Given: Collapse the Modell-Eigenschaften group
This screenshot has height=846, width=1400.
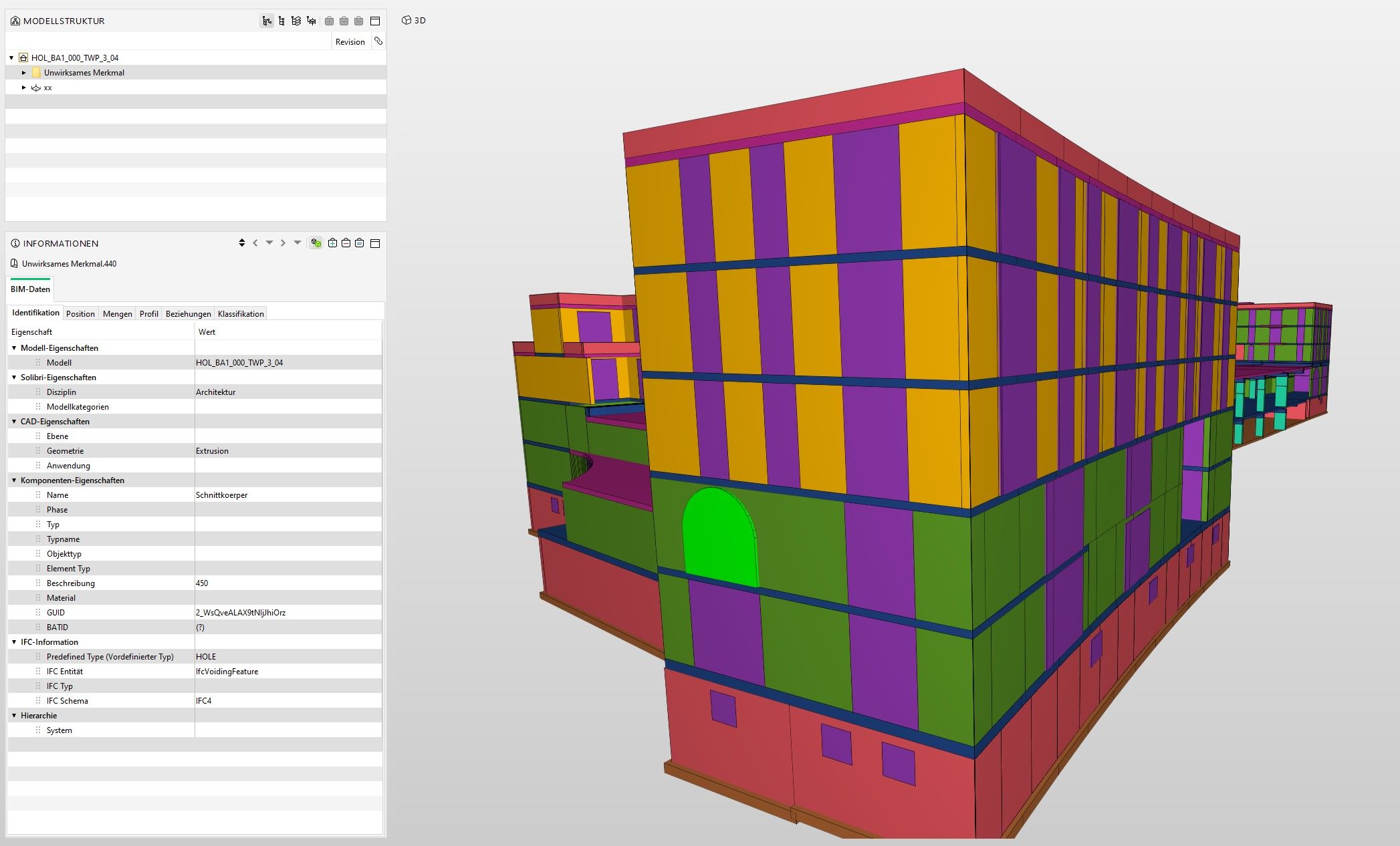Looking at the screenshot, I should pyautogui.click(x=14, y=348).
